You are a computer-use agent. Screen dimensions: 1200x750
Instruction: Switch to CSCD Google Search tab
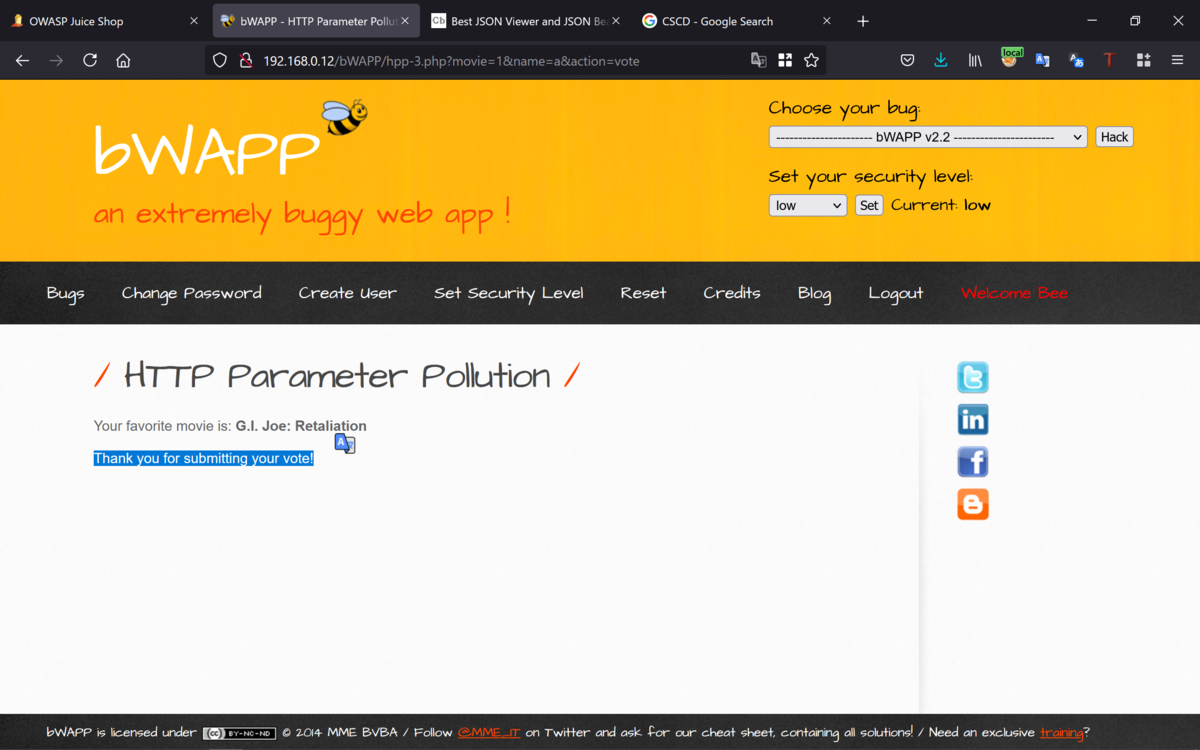point(737,21)
